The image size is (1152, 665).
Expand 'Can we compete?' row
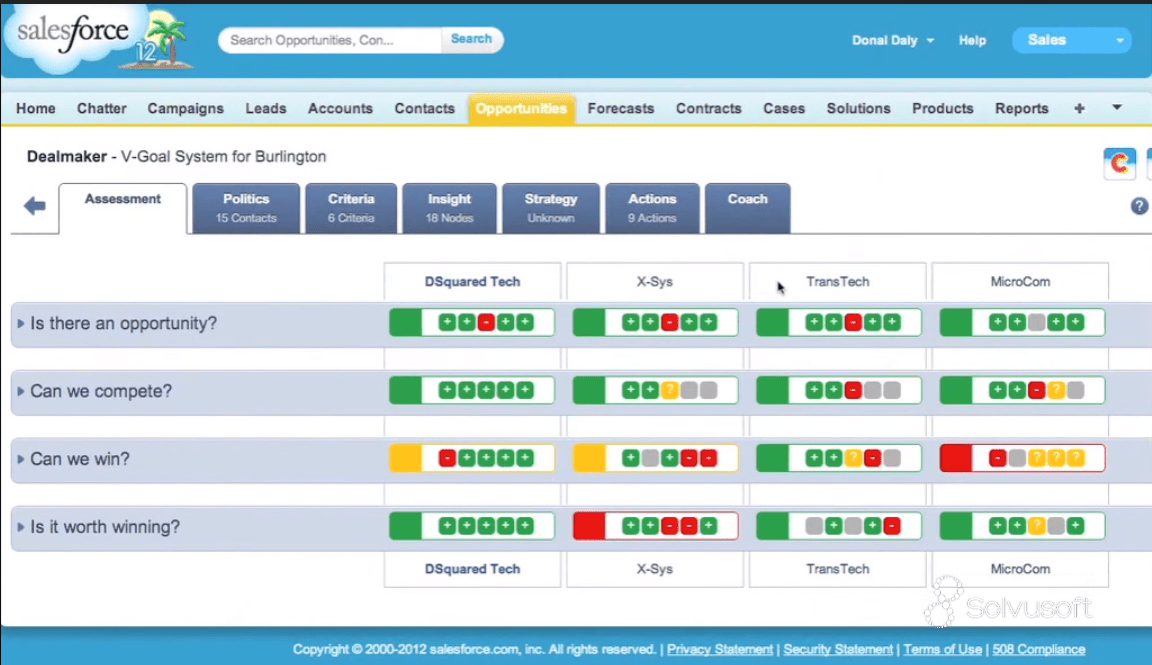21,391
